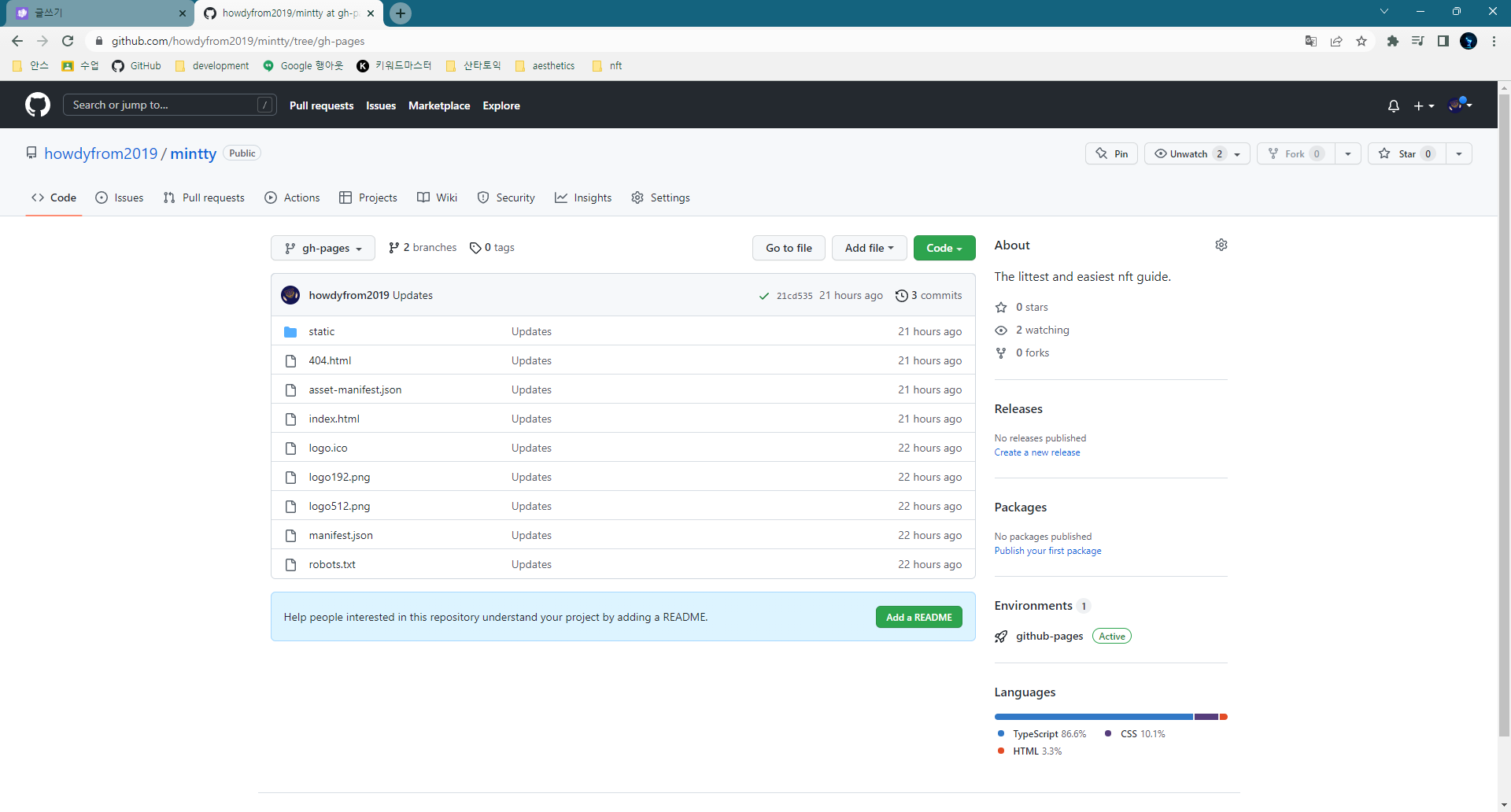This screenshot has width=1511, height=812.
Task: Open the Wiki tab
Action: [437, 197]
